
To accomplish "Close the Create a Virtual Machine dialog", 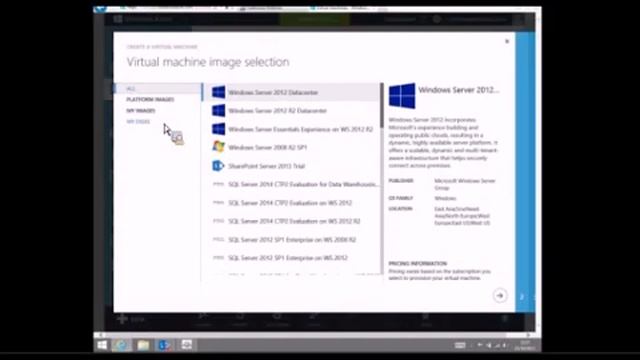I will point(507,41).
